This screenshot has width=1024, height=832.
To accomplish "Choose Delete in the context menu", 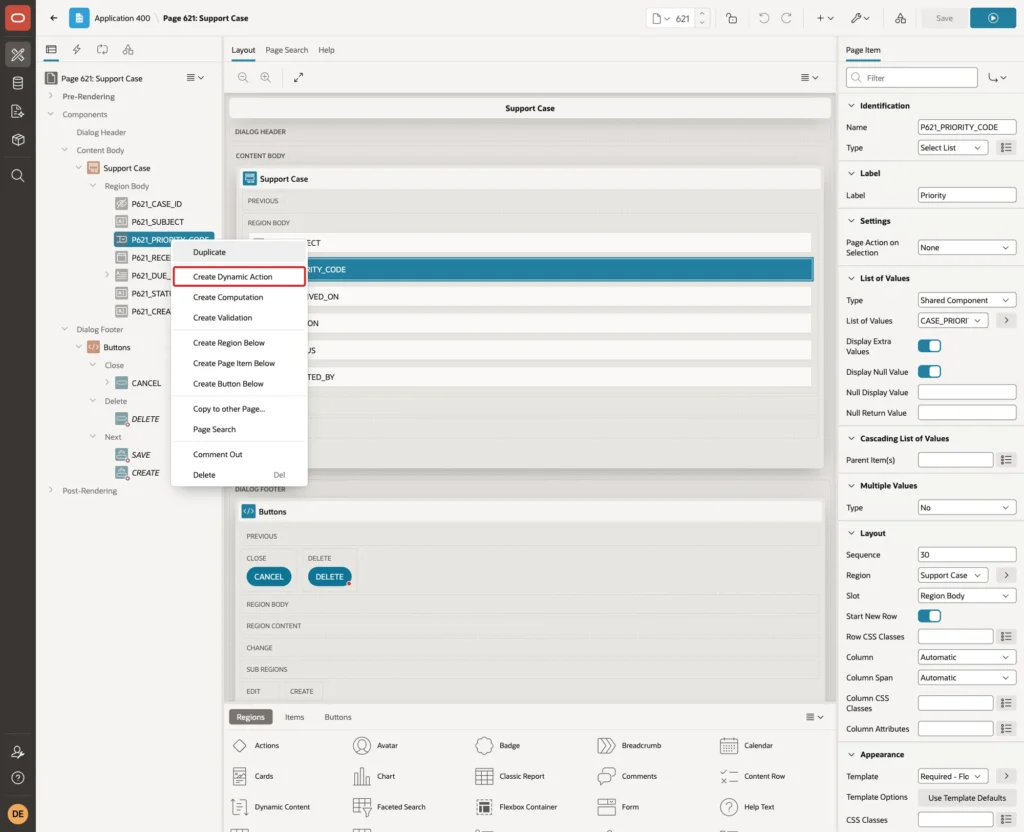I will [x=239, y=475].
